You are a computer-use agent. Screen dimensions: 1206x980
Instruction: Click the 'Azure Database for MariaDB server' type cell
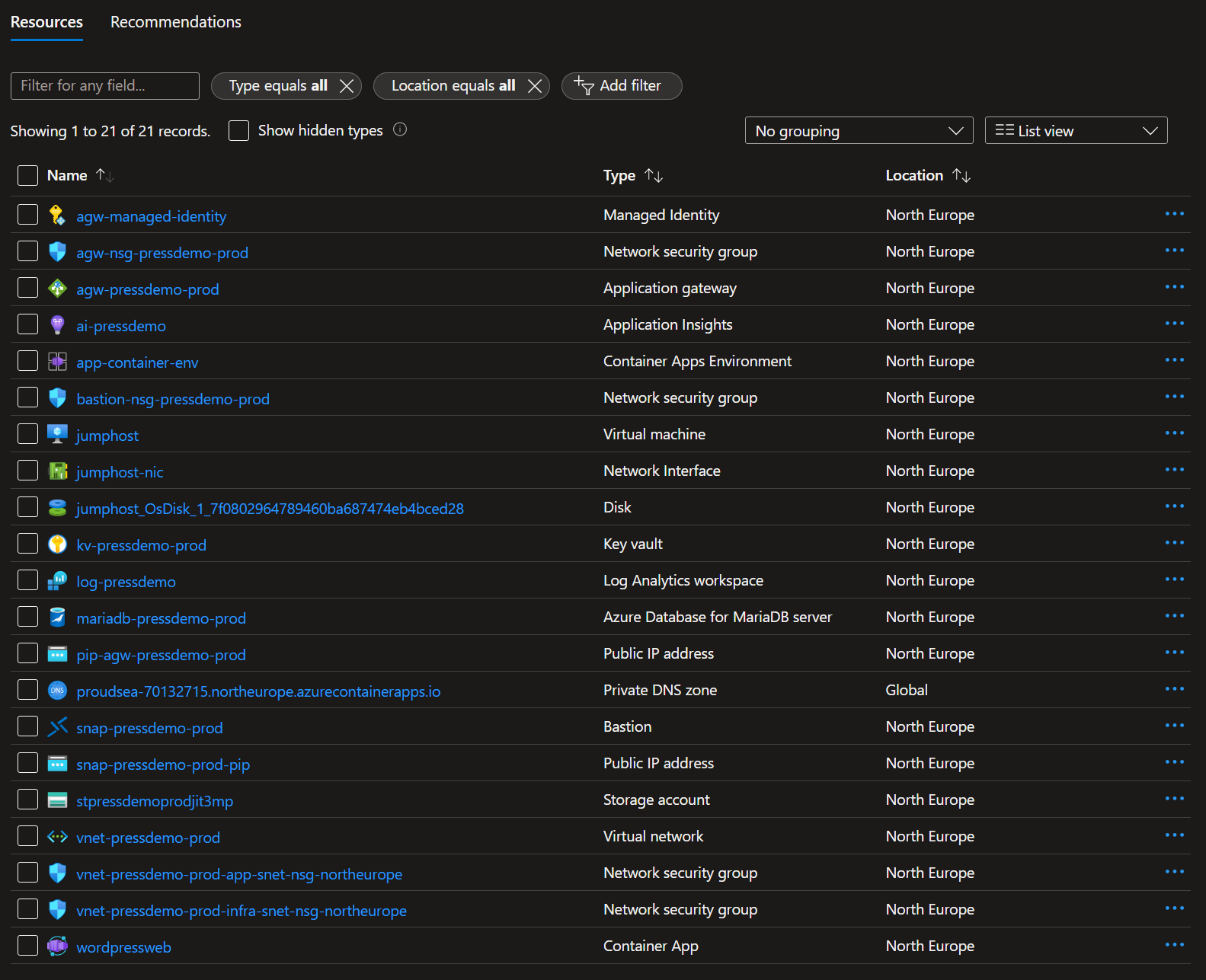(718, 617)
